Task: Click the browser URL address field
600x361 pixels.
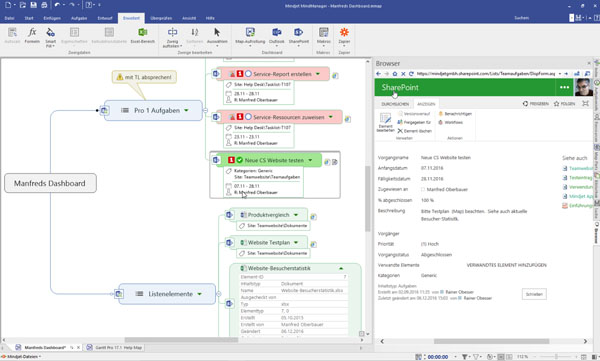Action: tap(486, 74)
